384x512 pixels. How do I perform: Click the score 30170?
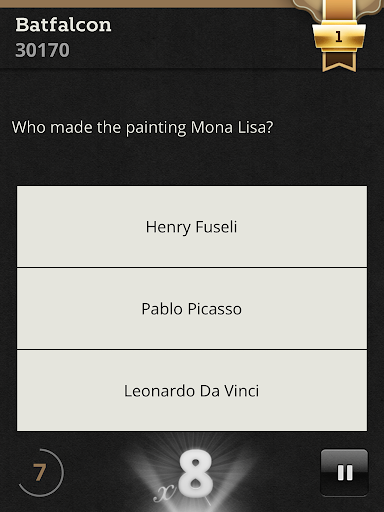(x=42, y=50)
